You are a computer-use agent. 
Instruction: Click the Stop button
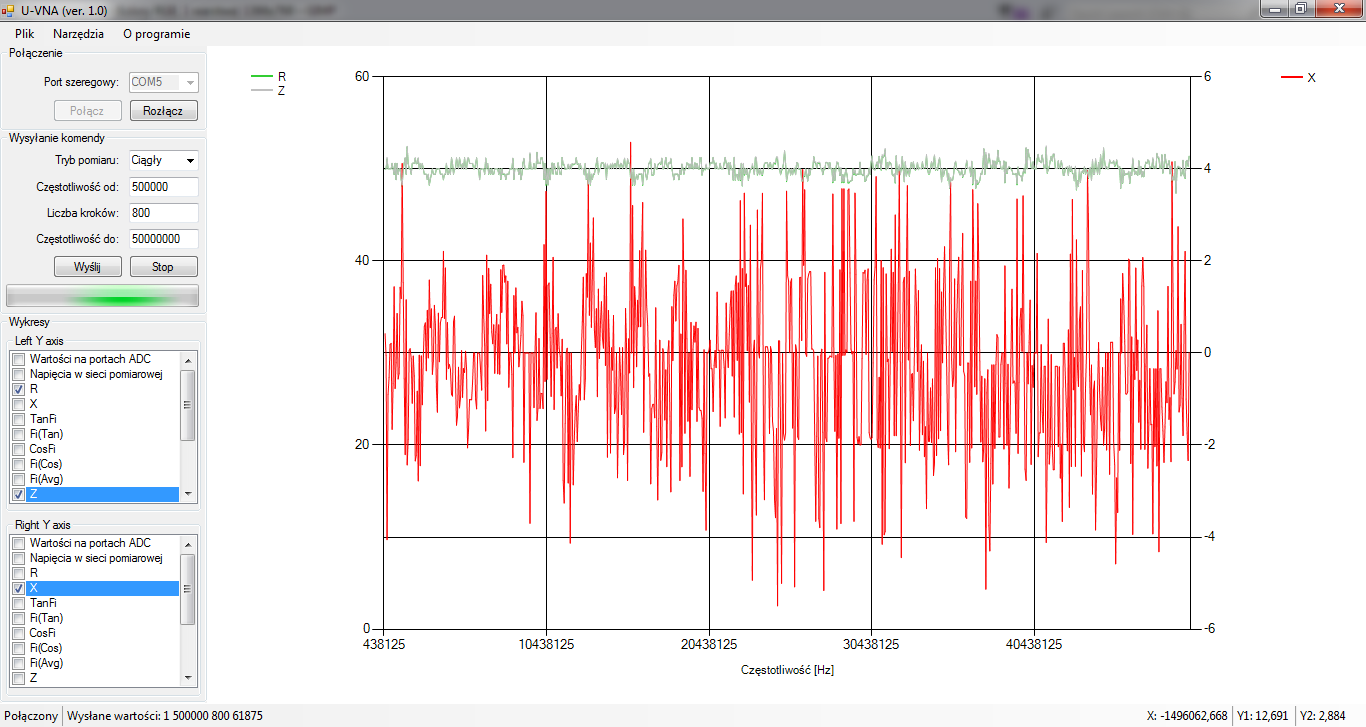pyautogui.click(x=163, y=267)
